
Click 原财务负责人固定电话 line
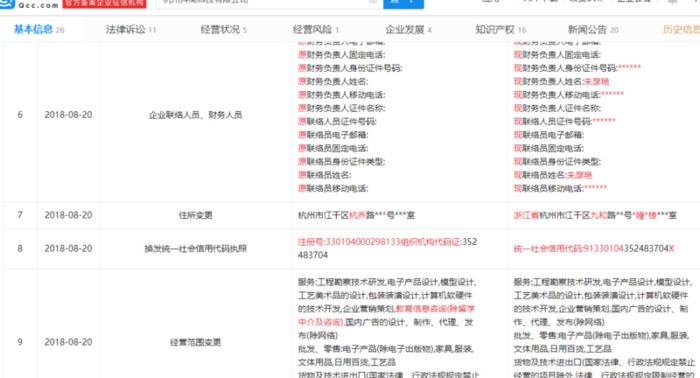pyautogui.click(x=342, y=55)
